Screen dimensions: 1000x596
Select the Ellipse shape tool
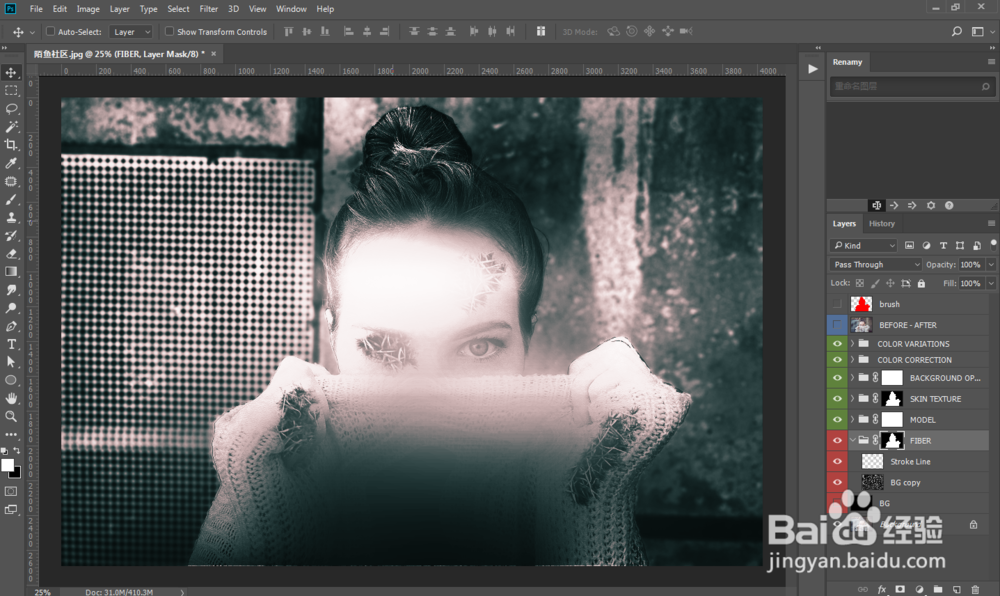tap(11, 380)
